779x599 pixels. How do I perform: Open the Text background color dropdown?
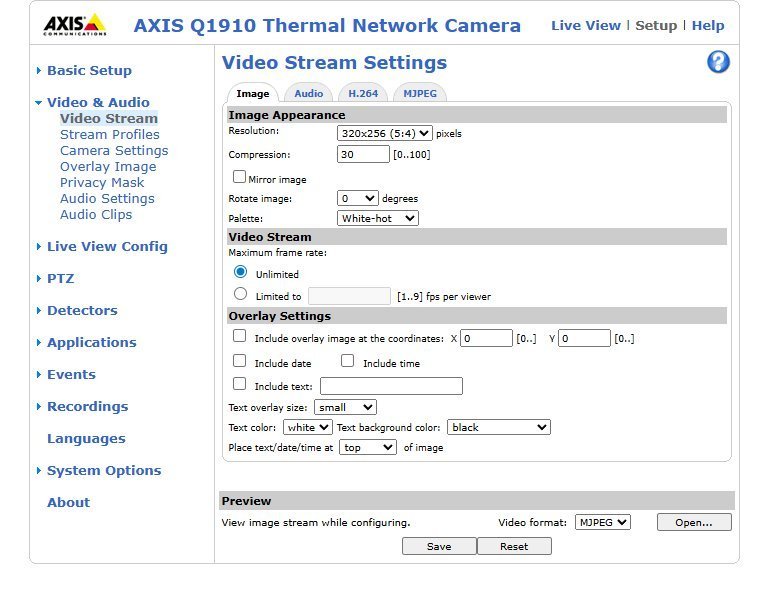pos(498,427)
